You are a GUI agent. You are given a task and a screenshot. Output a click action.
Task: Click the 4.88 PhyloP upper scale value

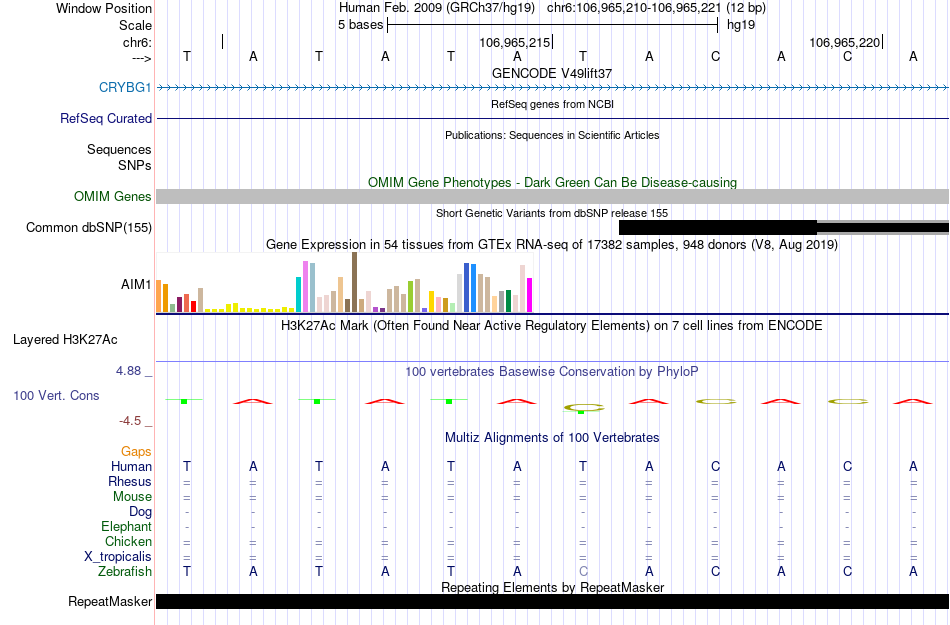coord(128,371)
